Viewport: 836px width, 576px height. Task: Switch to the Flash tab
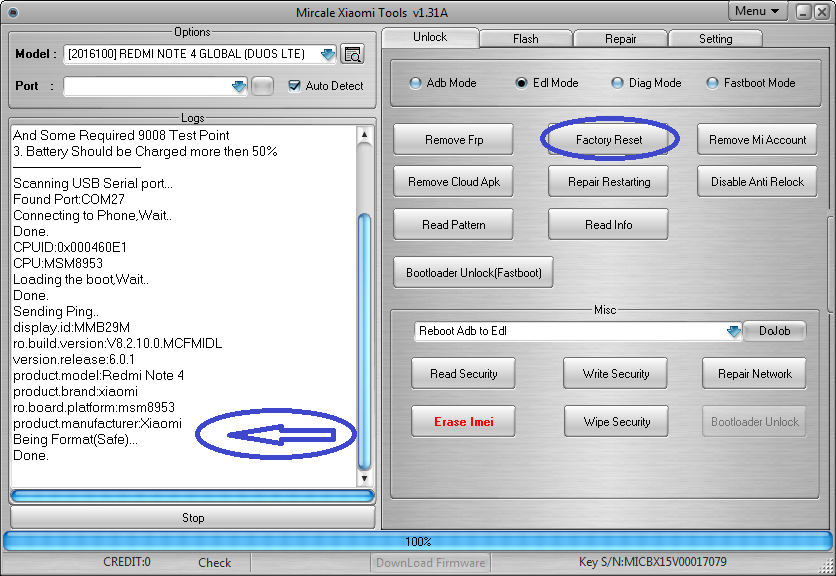click(526, 39)
